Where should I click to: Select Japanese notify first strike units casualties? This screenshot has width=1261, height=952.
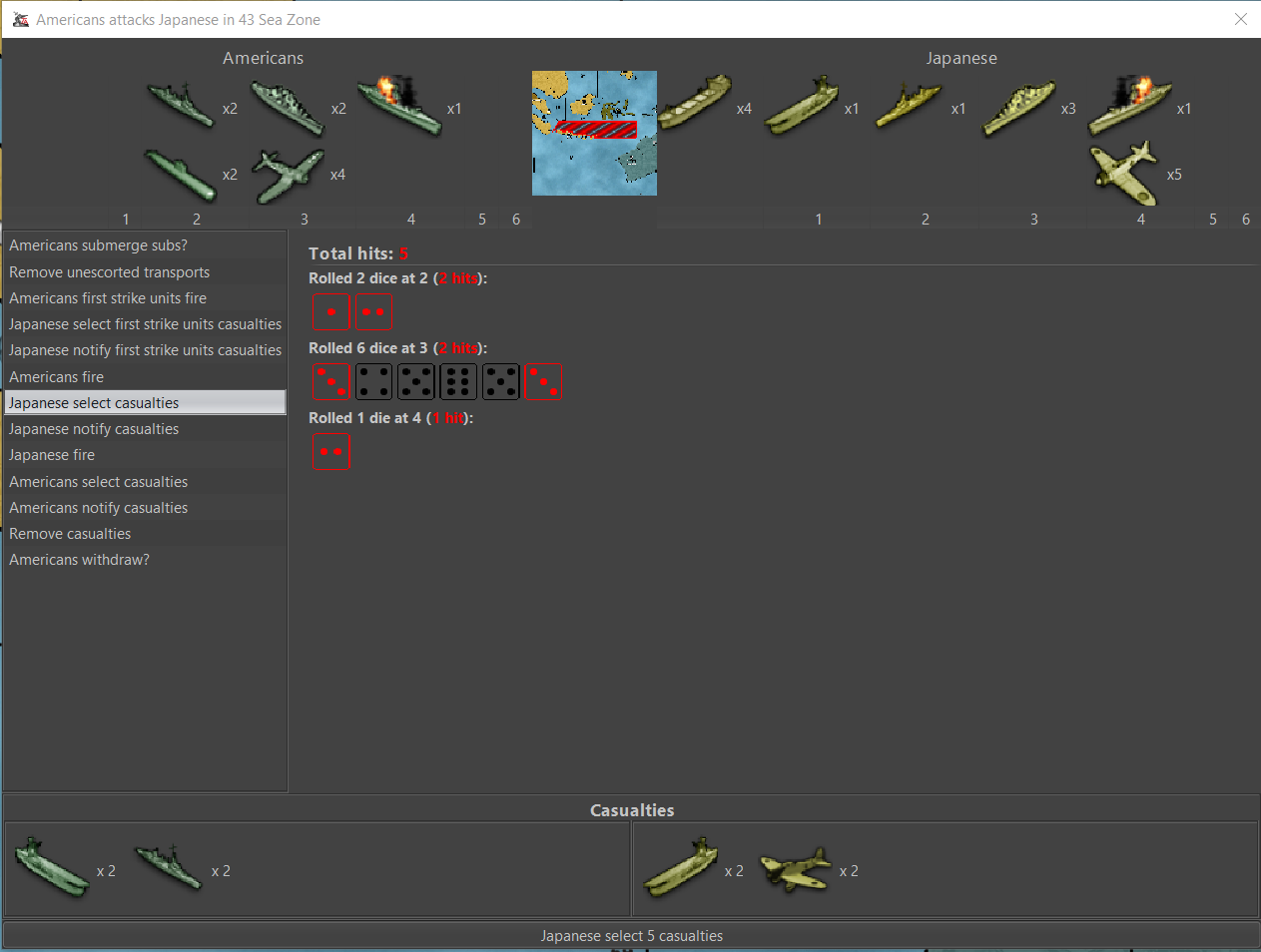click(145, 350)
